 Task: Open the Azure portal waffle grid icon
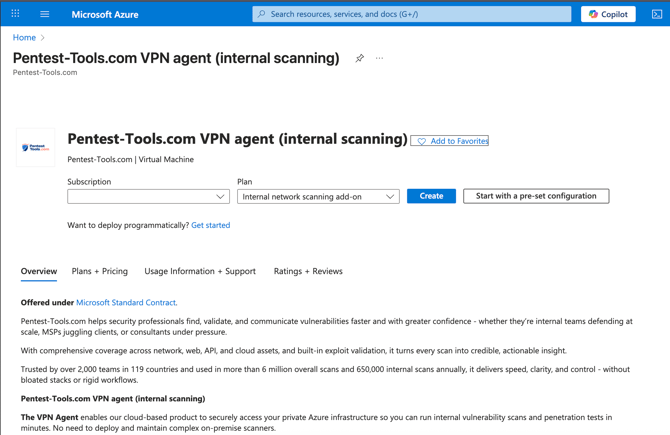(x=15, y=14)
